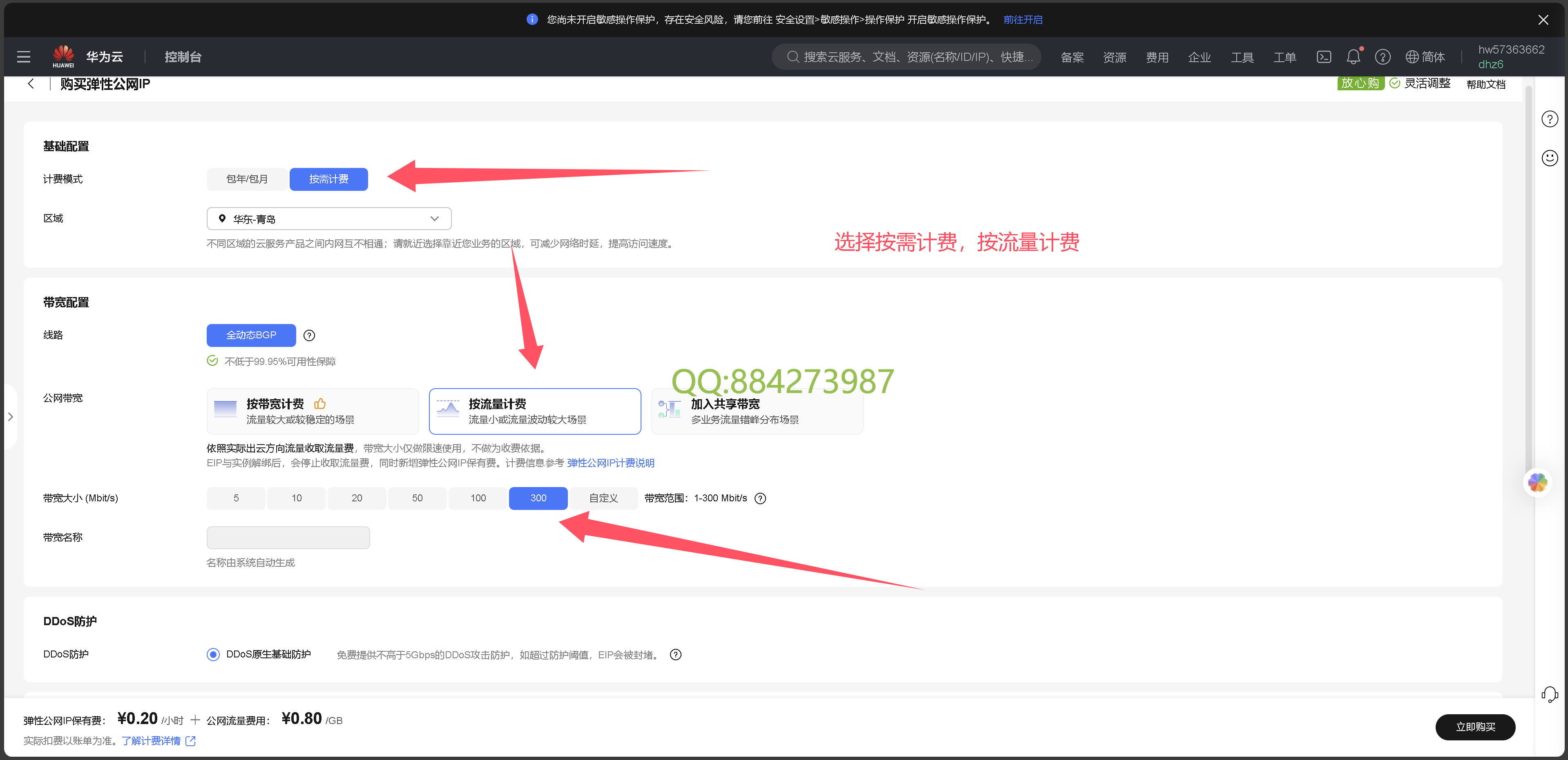
Task: Open the CloudShell terminal icon
Action: pyautogui.click(x=1323, y=57)
